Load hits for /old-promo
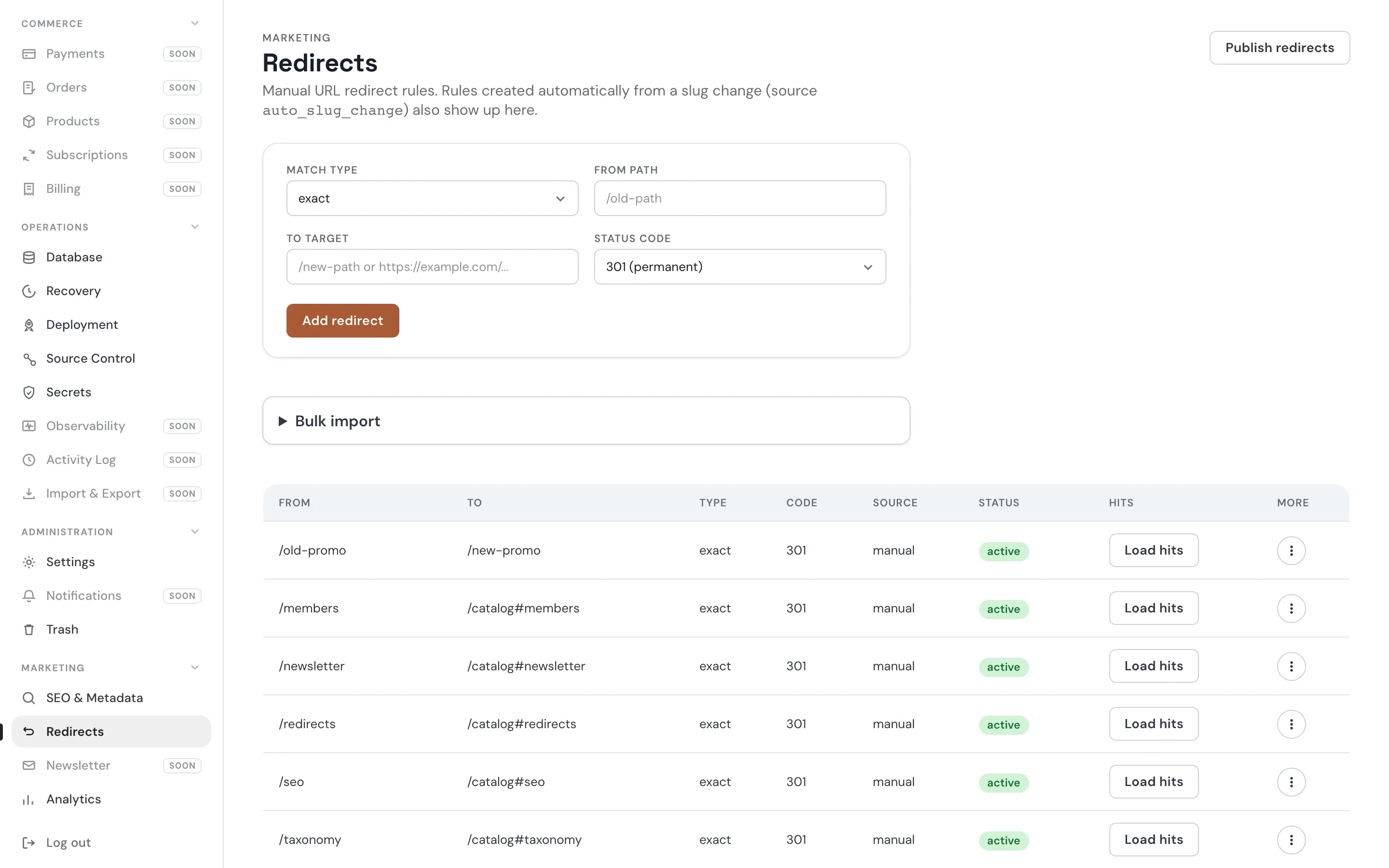This screenshot has width=1389, height=868. [x=1154, y=551]
